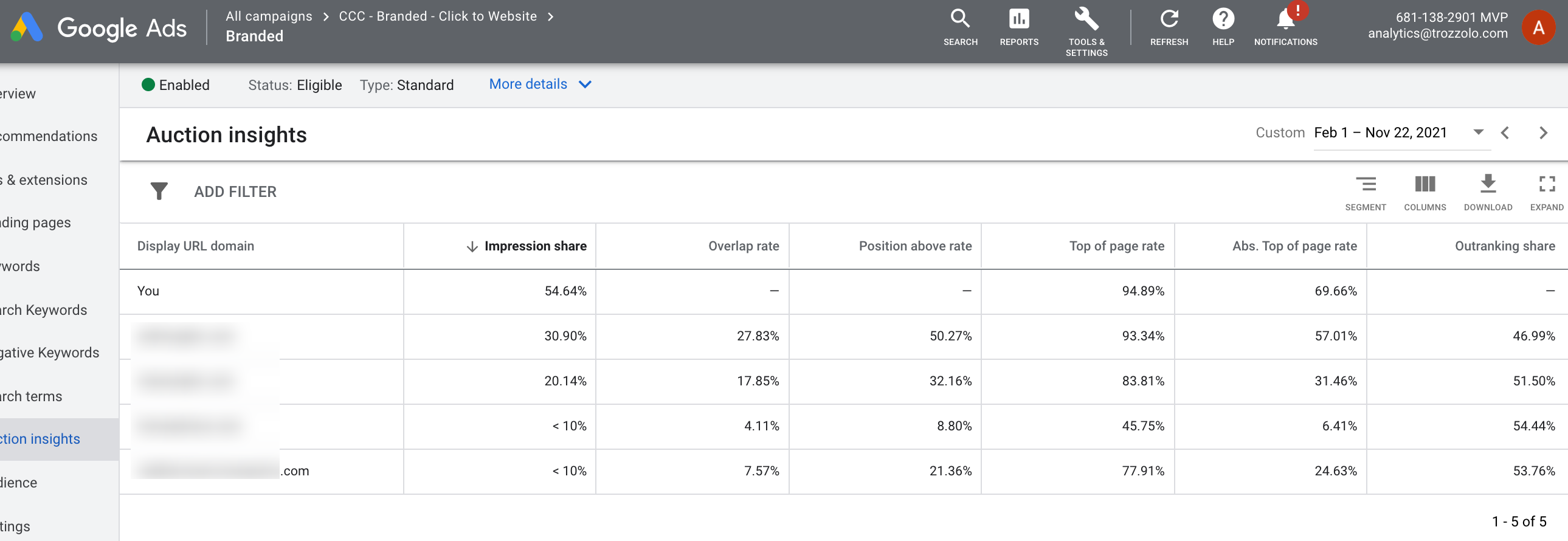Click the Refresh icon
The image size is (1568, 541).
pyautogui.click(x=1169, y=19)
